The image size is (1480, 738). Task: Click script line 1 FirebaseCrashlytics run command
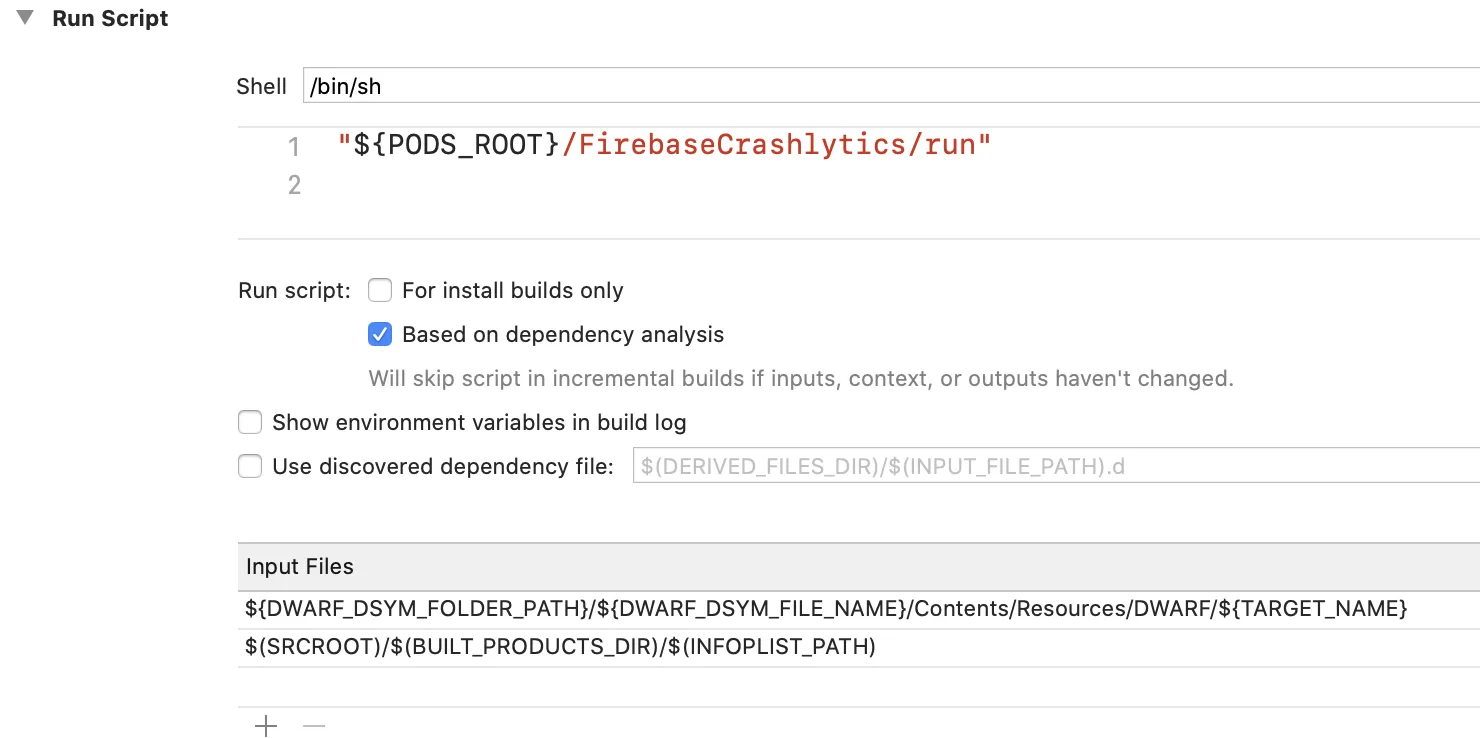(x=664, y=145)
